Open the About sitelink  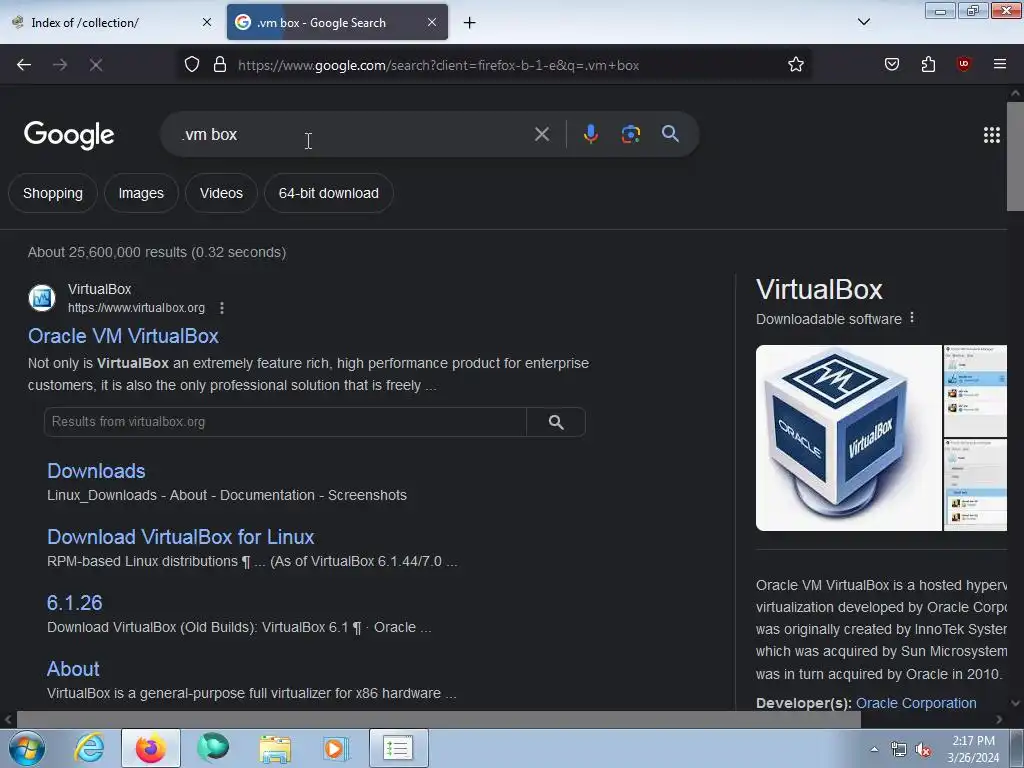pyautogui.click(x=73, y=669)
